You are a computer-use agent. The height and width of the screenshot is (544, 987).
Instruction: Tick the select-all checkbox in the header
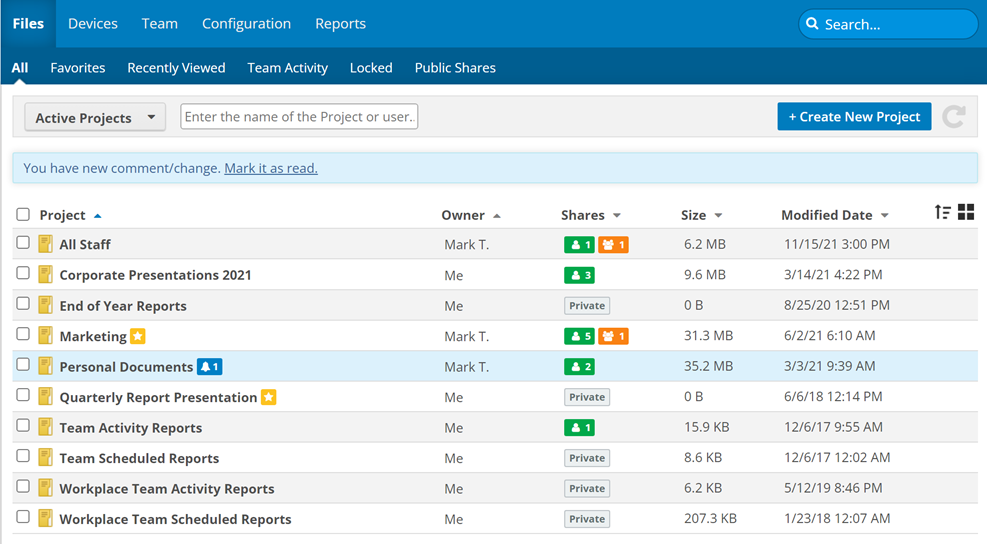point(23,214)
